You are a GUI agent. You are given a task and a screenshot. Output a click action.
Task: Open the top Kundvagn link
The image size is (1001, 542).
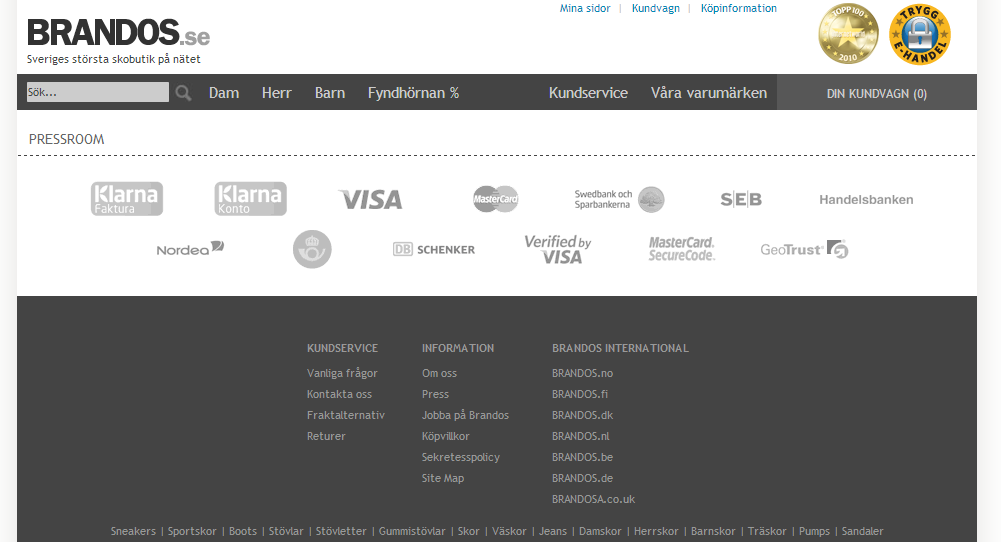coord(656,8)
